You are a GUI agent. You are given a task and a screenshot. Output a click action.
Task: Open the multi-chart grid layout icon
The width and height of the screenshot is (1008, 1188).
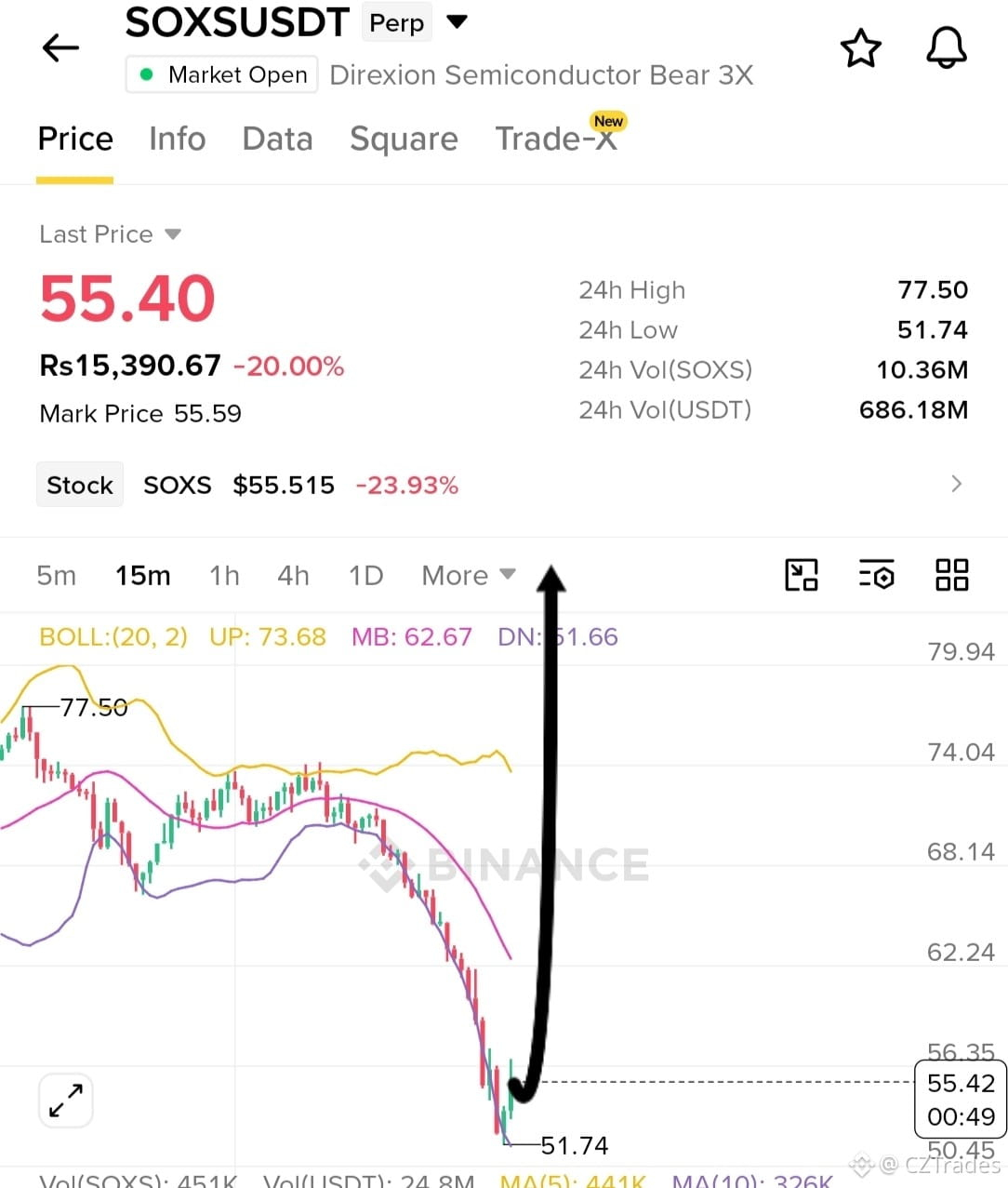tap(951, 575)
